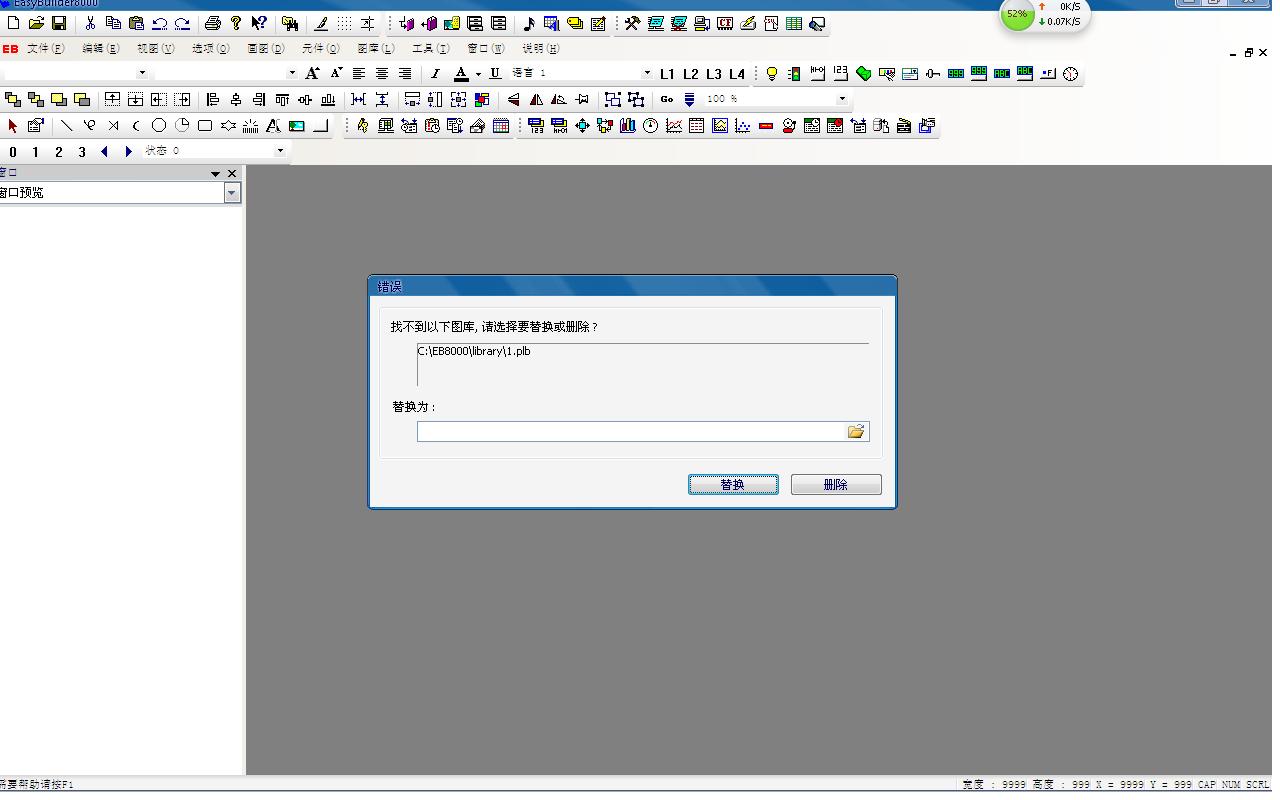Viewport: 1280px width, 800px height.
Task: Switch to label language L4
Action: click(737, 73)
